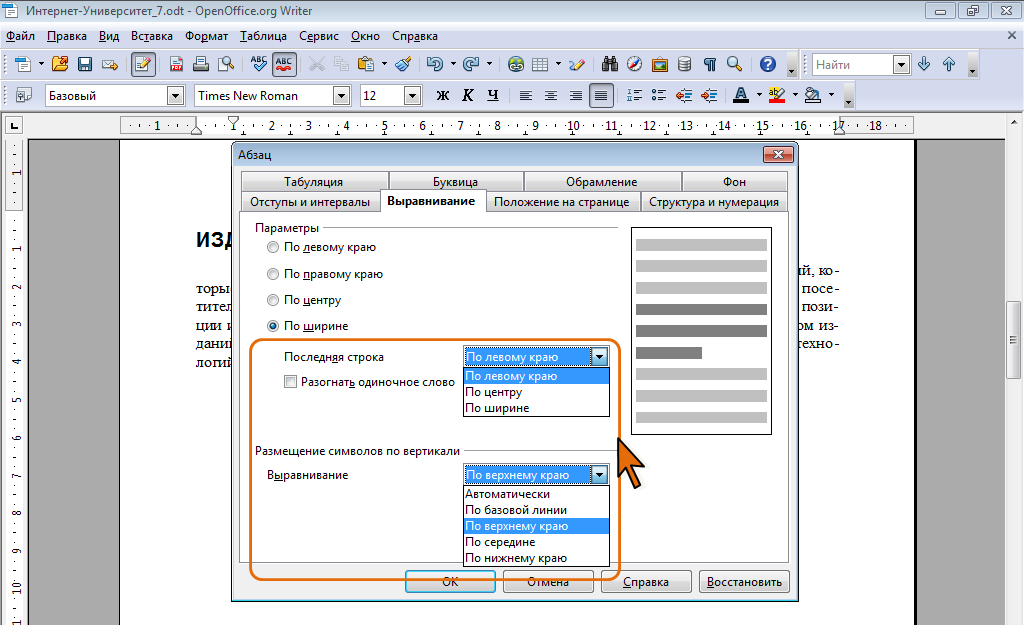1024x625 pixels.
Task: Click the New document icon
Action: pyautogui.click(x=23, y=64)
